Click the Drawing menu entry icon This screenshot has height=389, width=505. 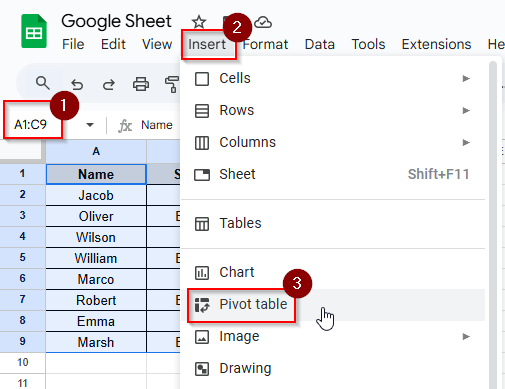click(202, 369)
